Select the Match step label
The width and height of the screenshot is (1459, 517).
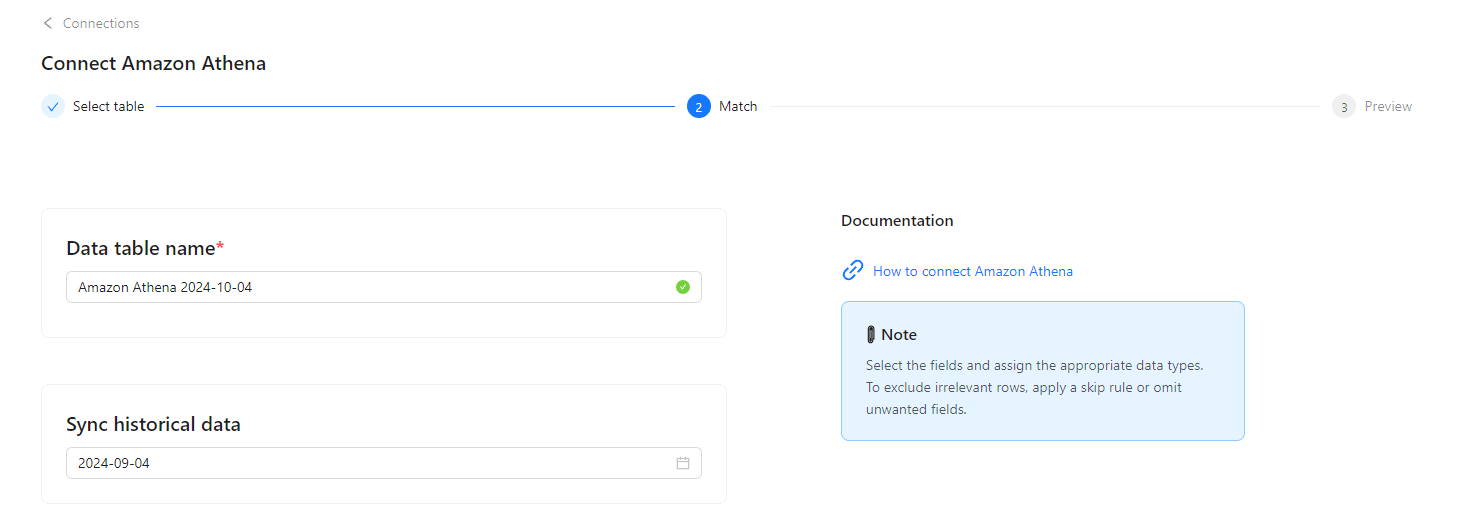click(738, 106)
